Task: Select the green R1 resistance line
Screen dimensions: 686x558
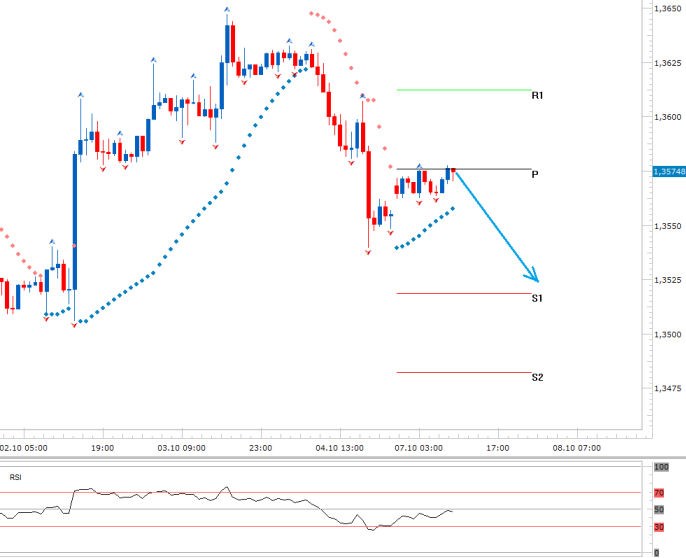Action: (464, 90)
